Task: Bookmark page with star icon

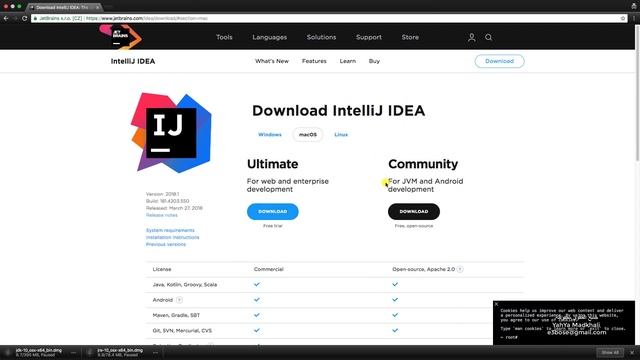Action: pos(623,18)
